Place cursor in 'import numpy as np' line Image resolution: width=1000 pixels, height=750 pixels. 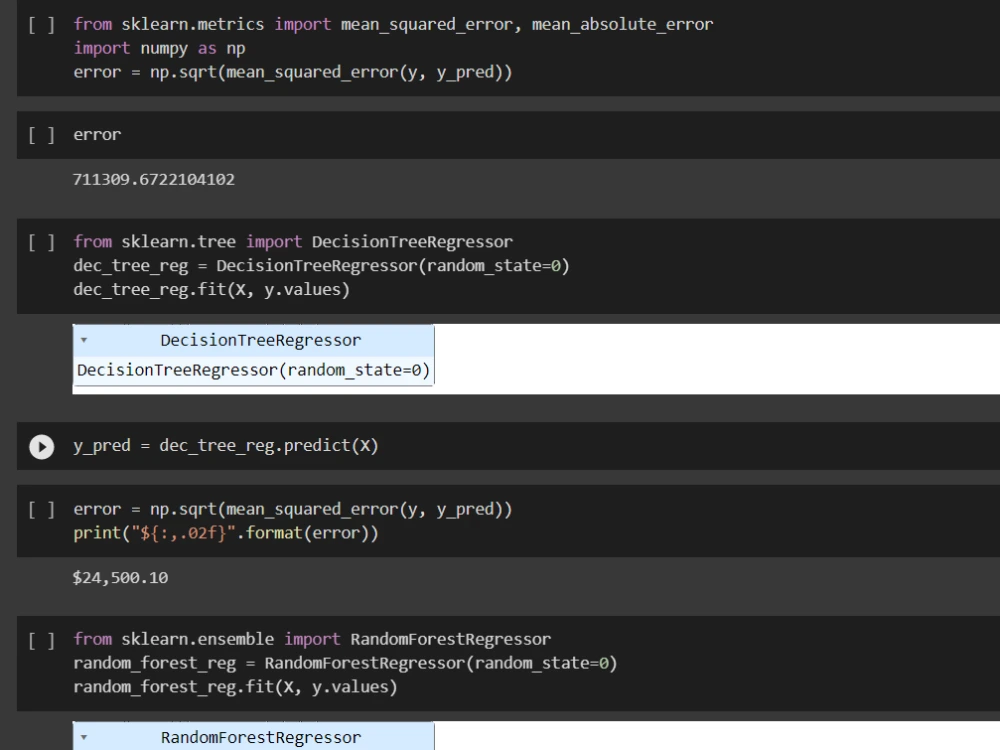pyautogui.click(x=159, y=48)
